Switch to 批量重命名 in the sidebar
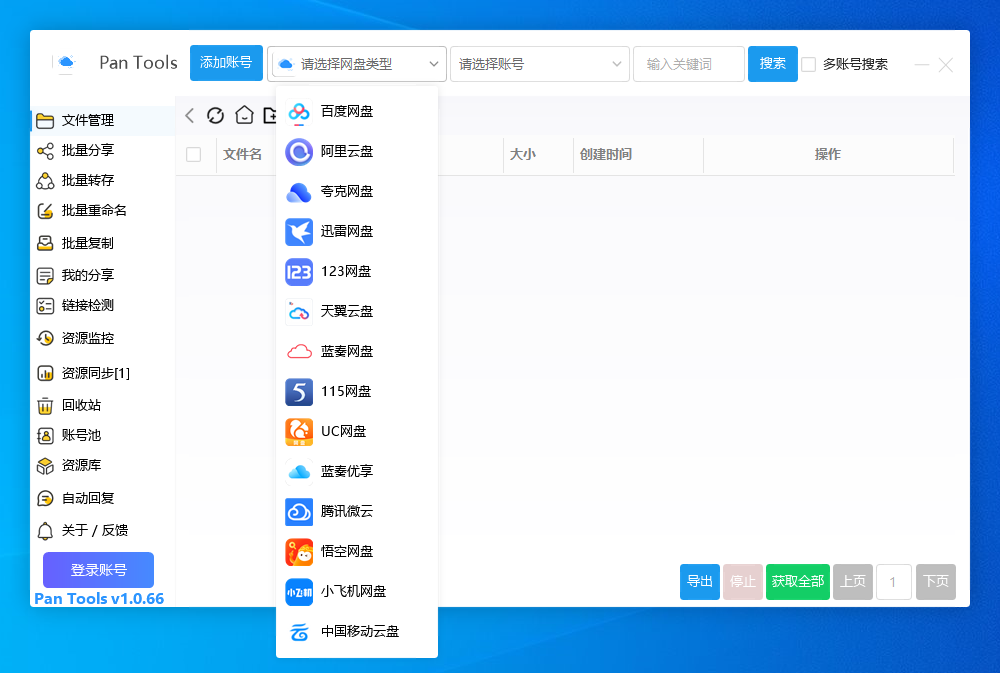1000x673 pixels. pos(94,211)
